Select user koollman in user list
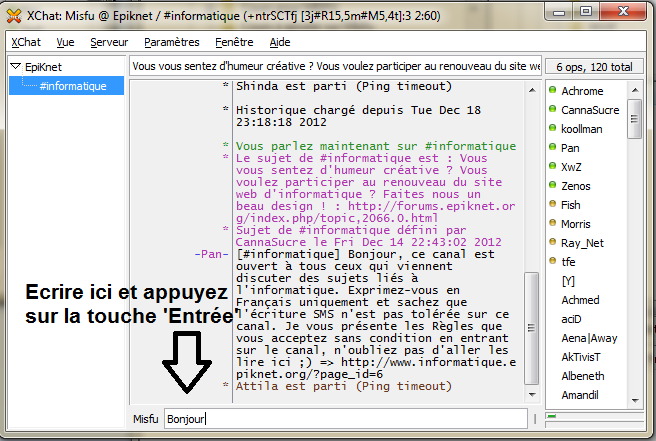The width and height of the screenshot is (656, 441). [x=582, y=129]
